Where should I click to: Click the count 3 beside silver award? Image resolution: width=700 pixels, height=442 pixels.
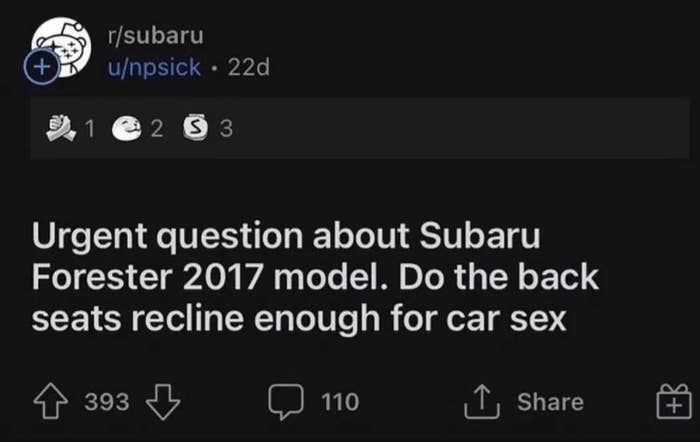[x=225, y=128]
